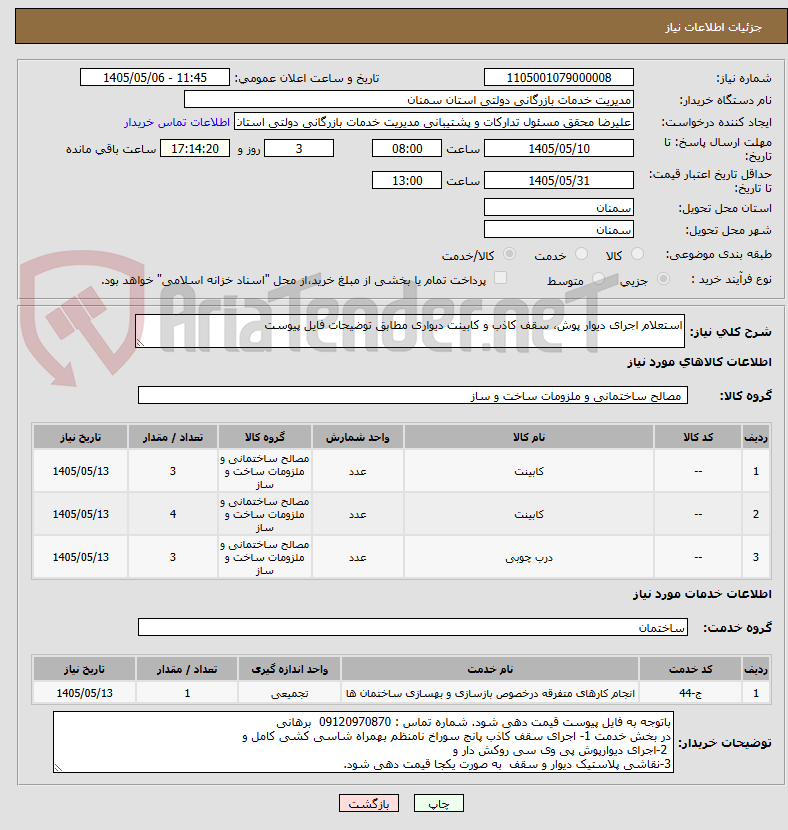The image size is (788, 830).
Task: Click کابینت name in goods row 1
Action: 529,471
